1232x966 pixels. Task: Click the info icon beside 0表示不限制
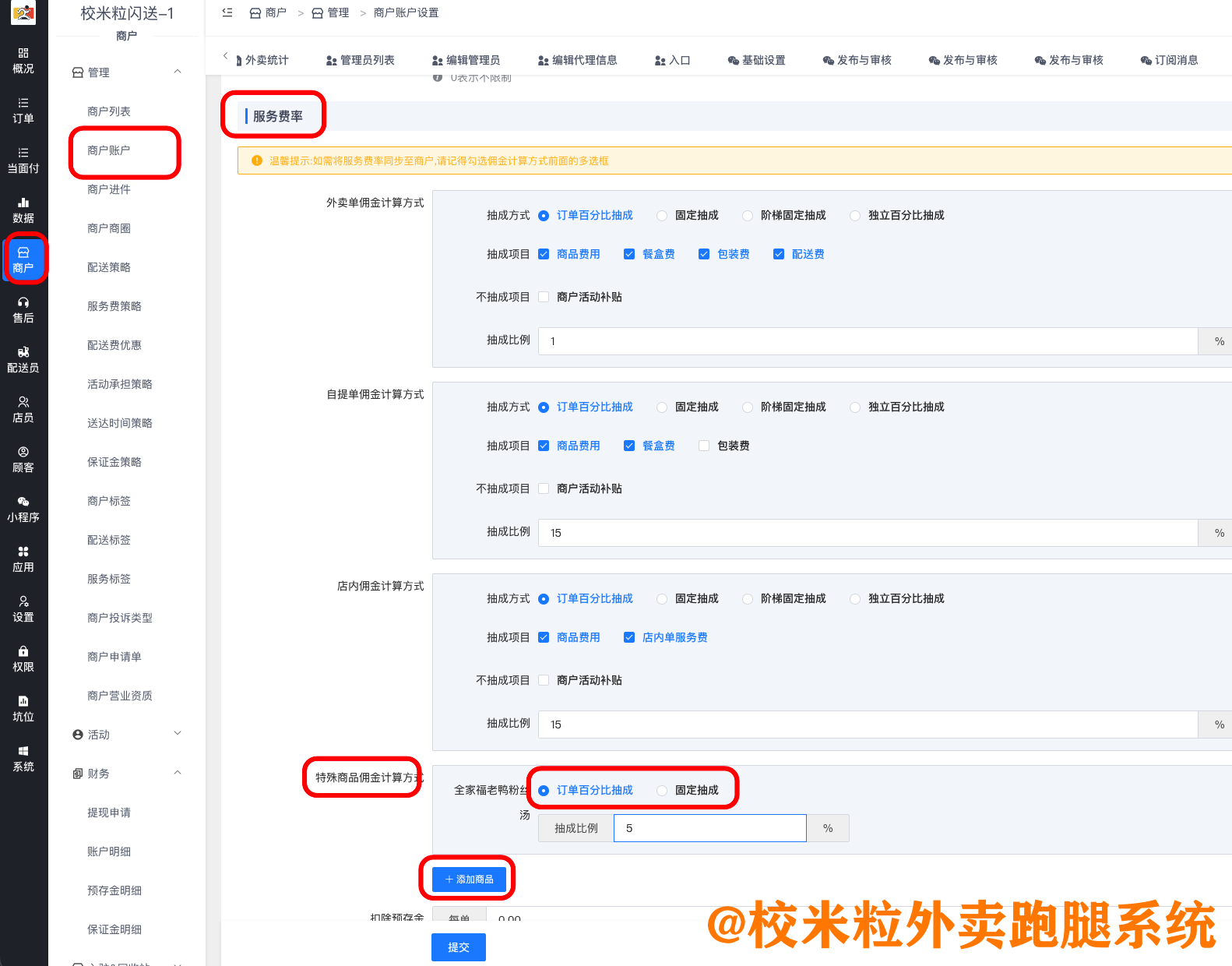(438, 78)
